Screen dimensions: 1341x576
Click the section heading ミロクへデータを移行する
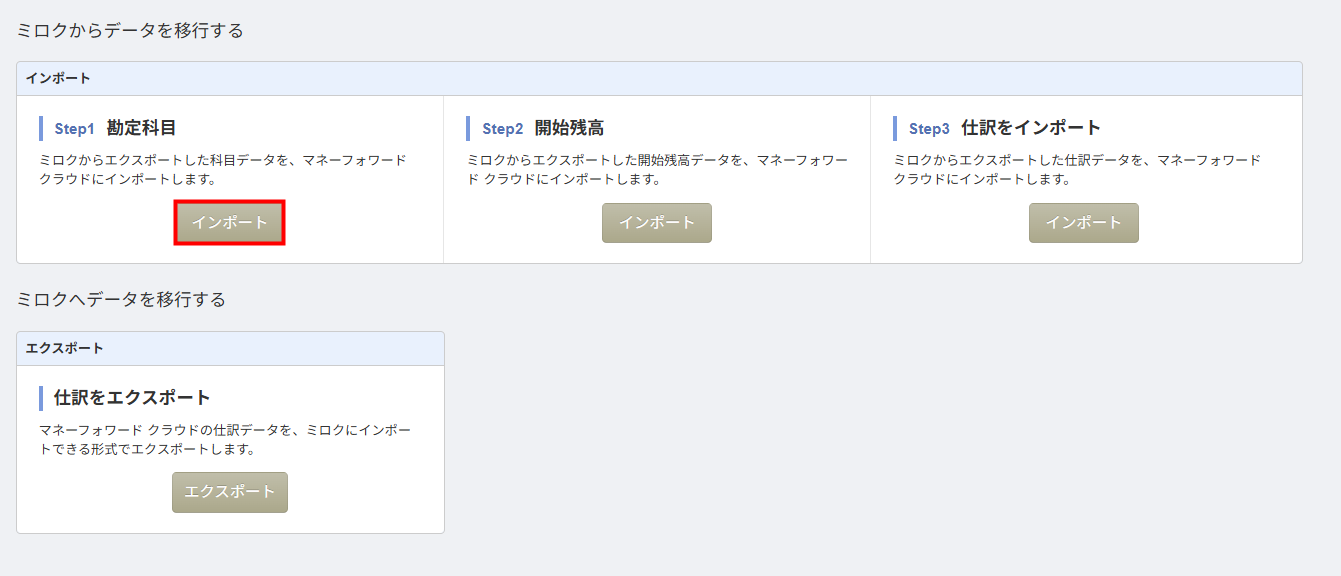pyautogui.click(x=121, y=299)
